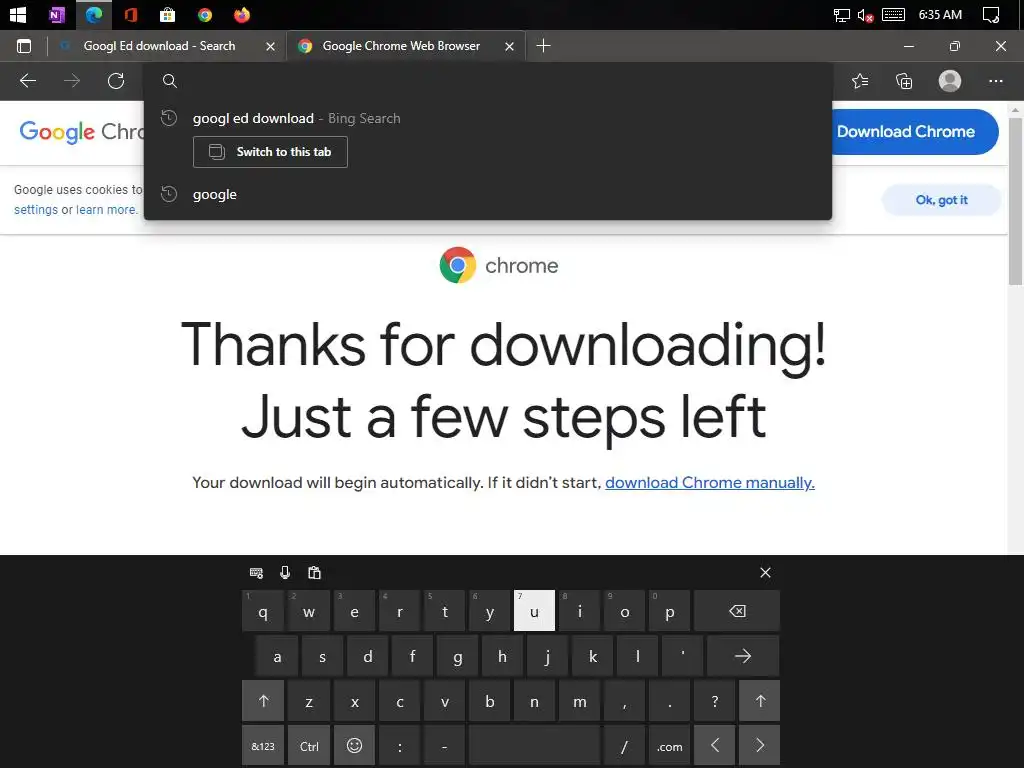Image resolution: width=1024 pixels, height=768 pixels.
Task: Open the Collections icon in toolbar
Action: (x=904, y=81)
